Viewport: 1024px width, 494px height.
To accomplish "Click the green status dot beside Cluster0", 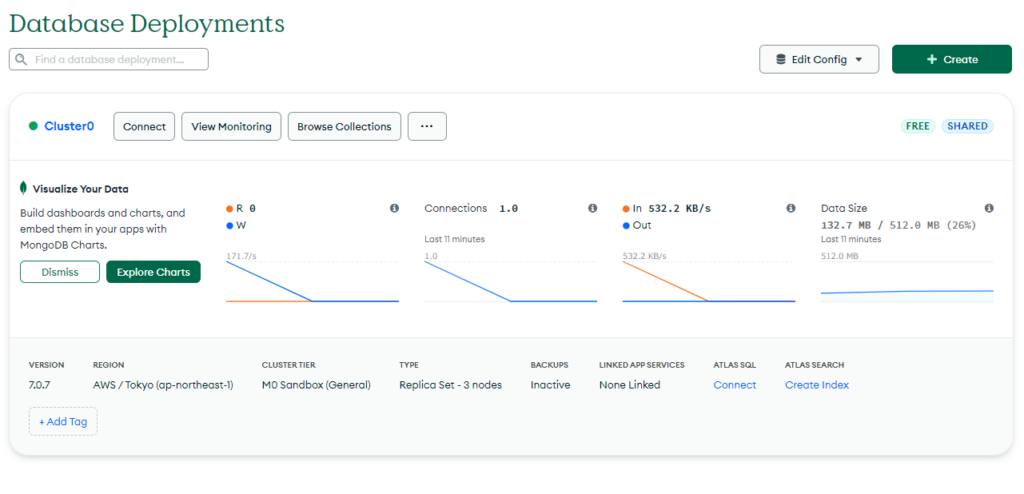I will point(33,126).
